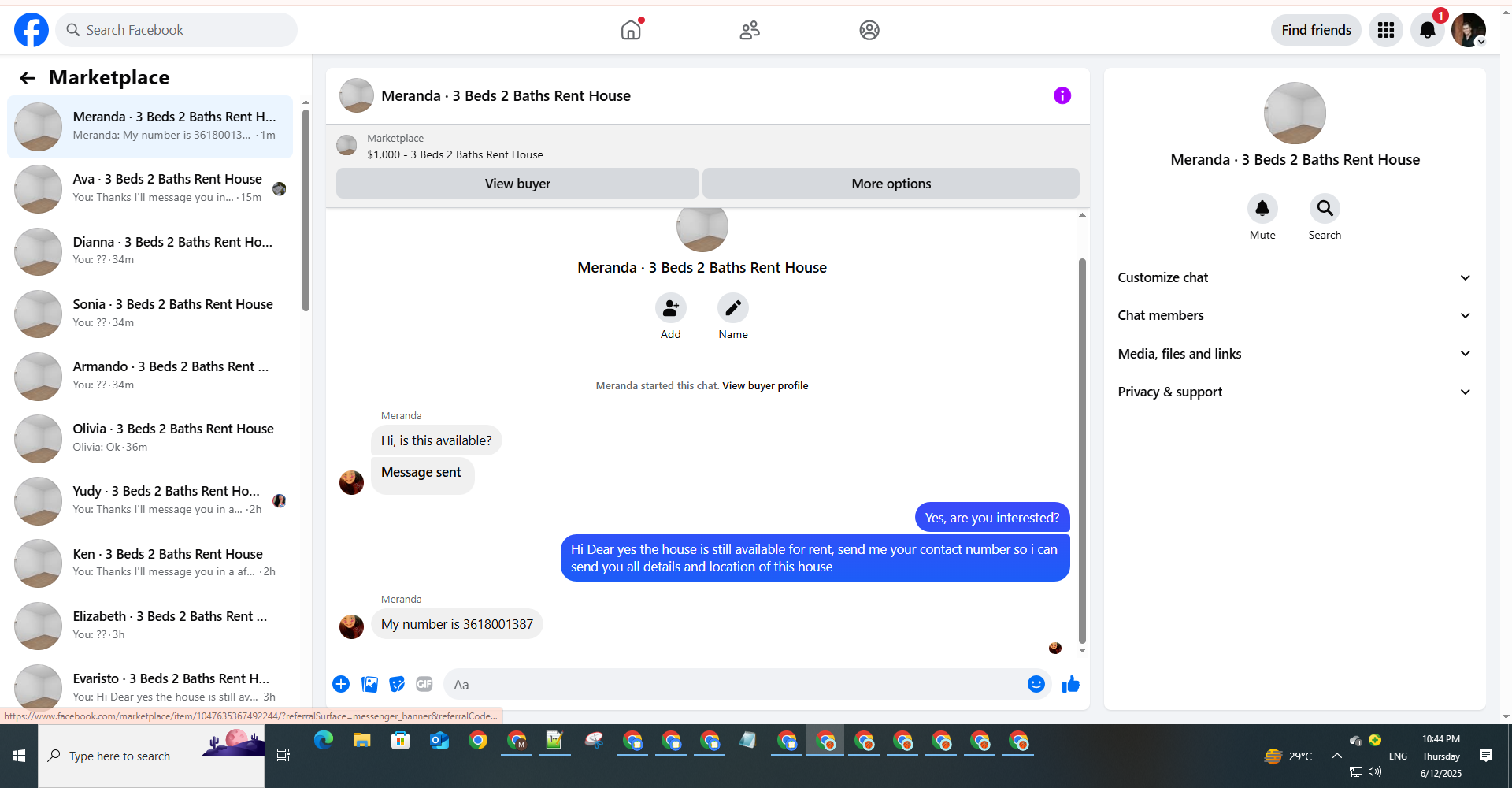
Task: Open Dianna conversation in list
Action: [x=150, y=251]
